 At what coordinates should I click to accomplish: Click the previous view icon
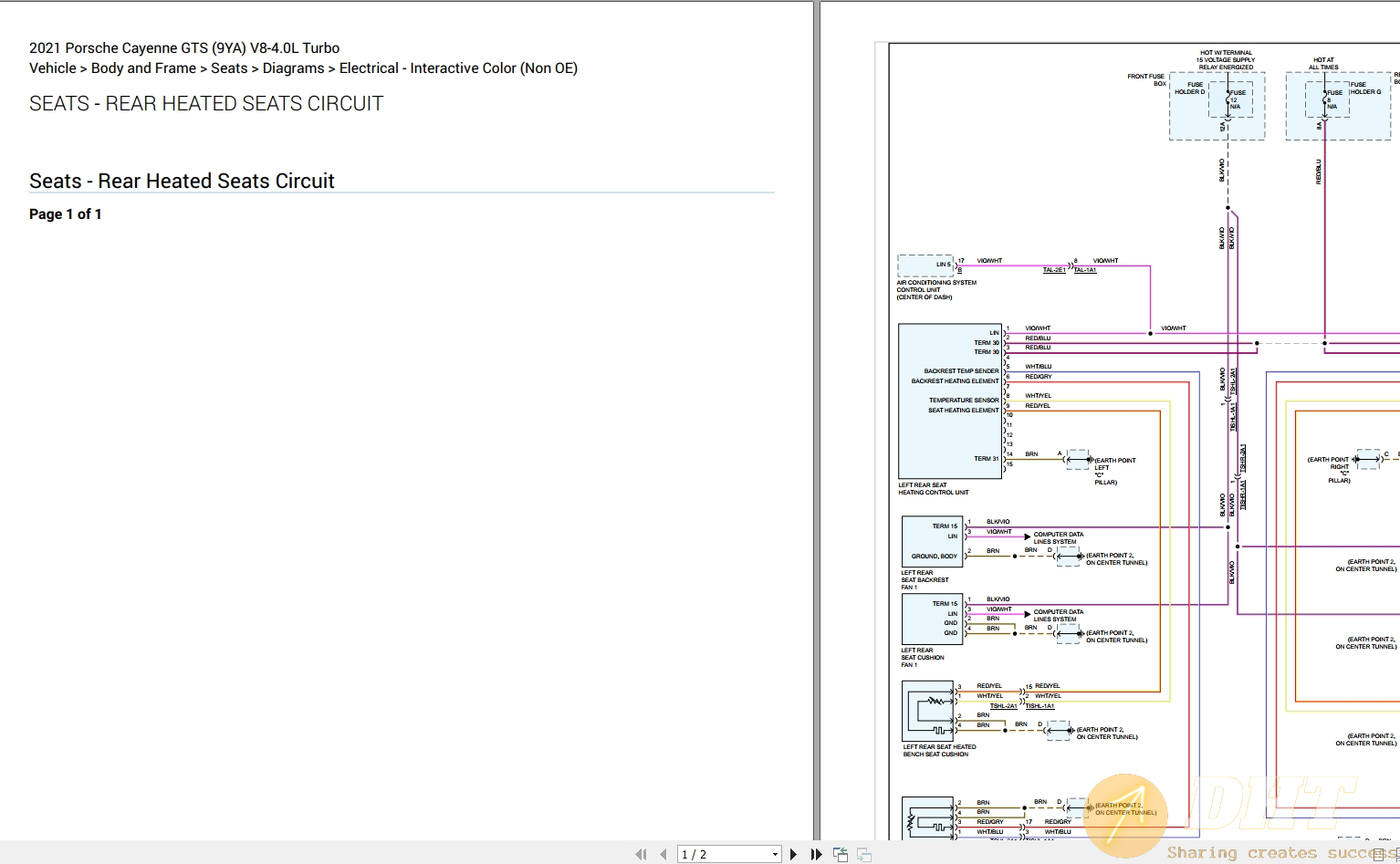841,854
